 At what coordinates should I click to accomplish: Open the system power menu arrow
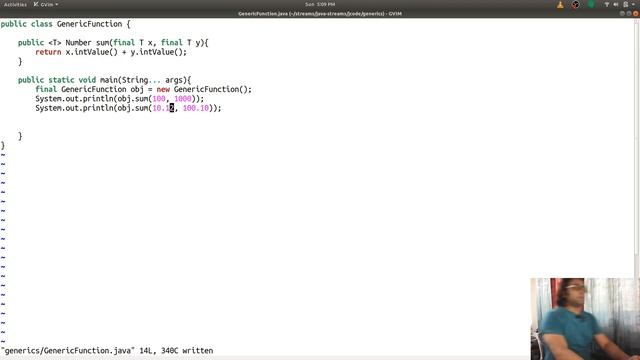click(633, 4)
